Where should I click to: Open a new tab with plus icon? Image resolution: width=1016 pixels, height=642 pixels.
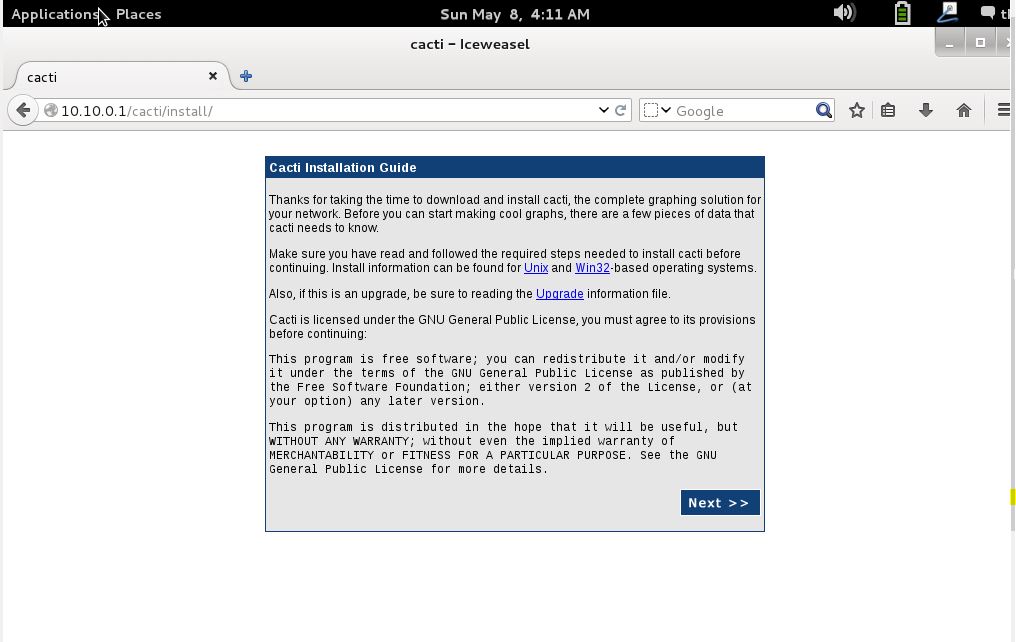click(x=246, y=76)
